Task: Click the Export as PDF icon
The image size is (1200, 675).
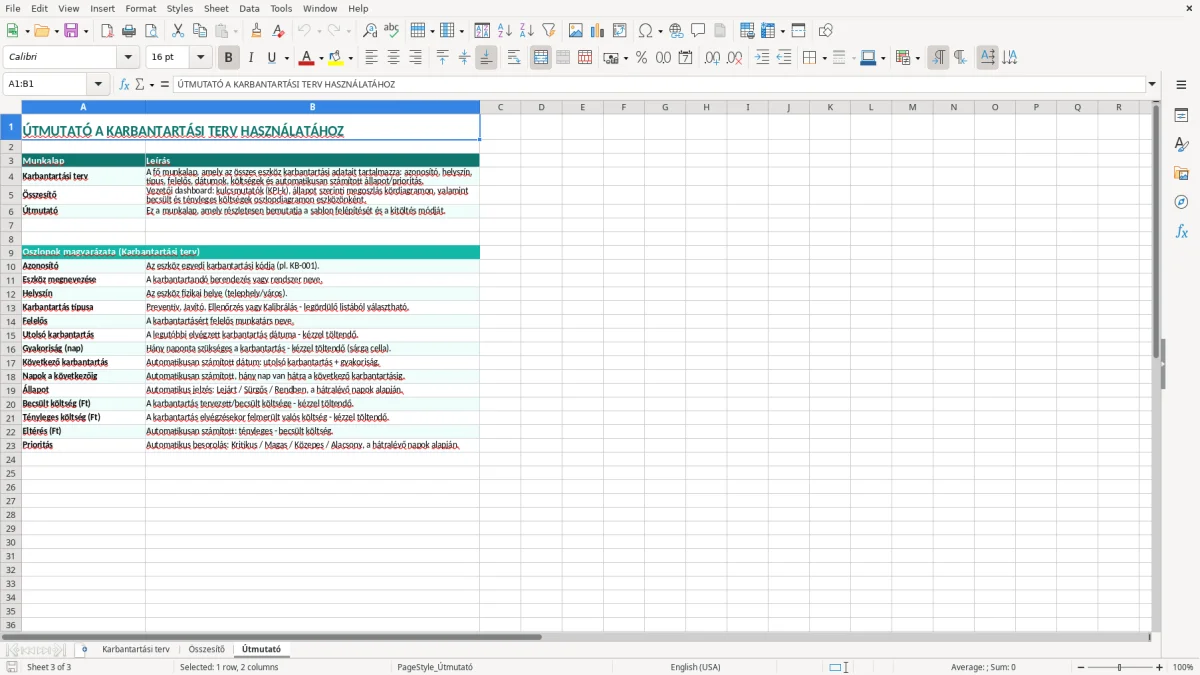Action: [107, 31]
